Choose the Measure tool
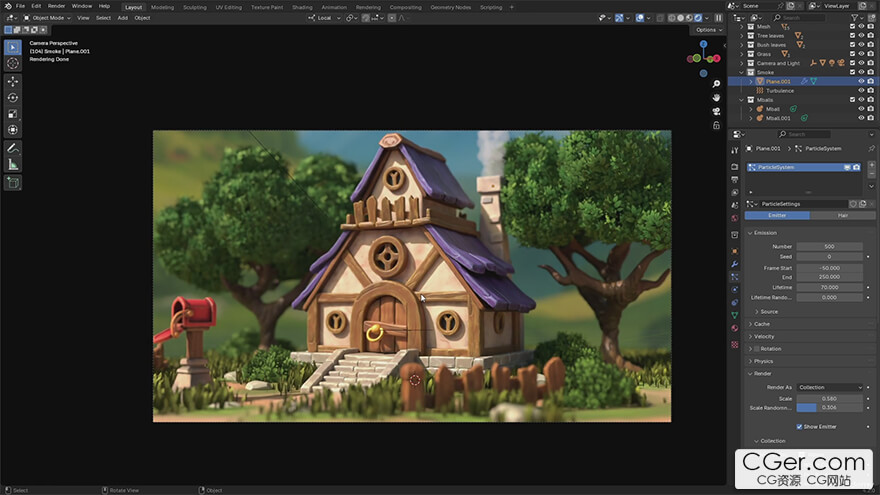 pos(13,164)
